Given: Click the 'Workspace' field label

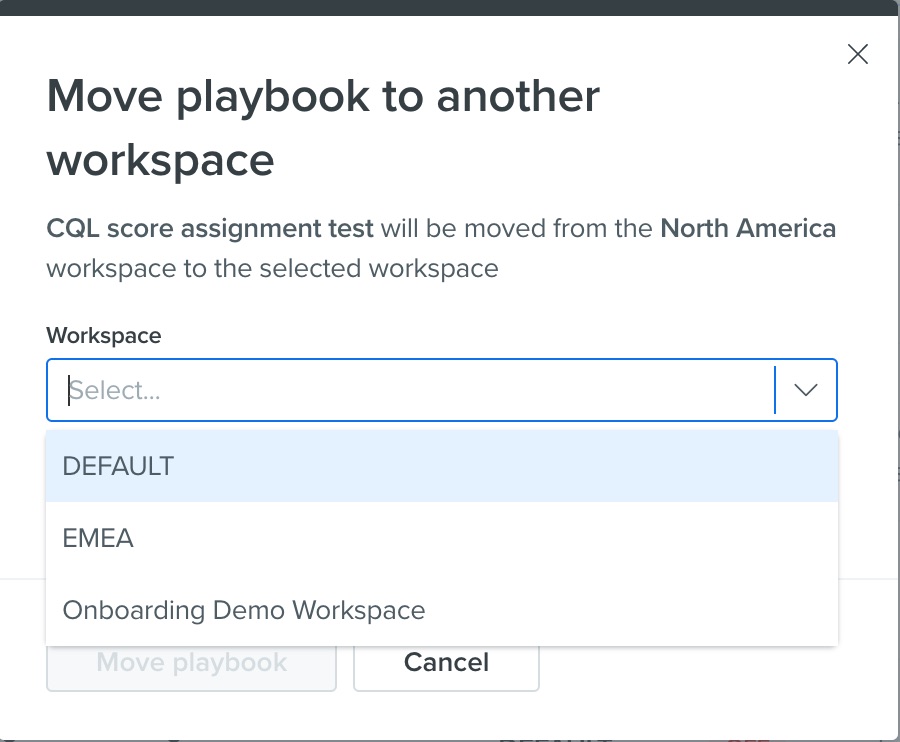Looking at the screenshot, I should tap(104, 336).
